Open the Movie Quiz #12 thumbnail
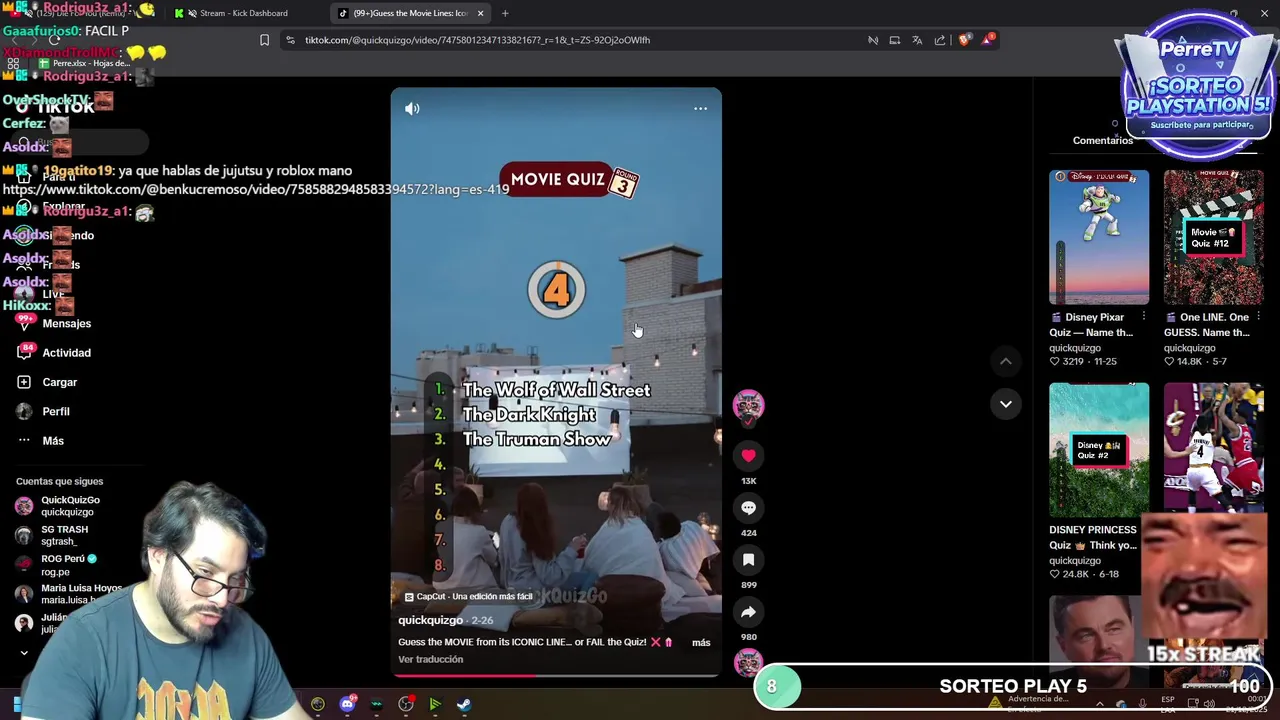The image size is (1280, 720). click(x=1213, y=237)
